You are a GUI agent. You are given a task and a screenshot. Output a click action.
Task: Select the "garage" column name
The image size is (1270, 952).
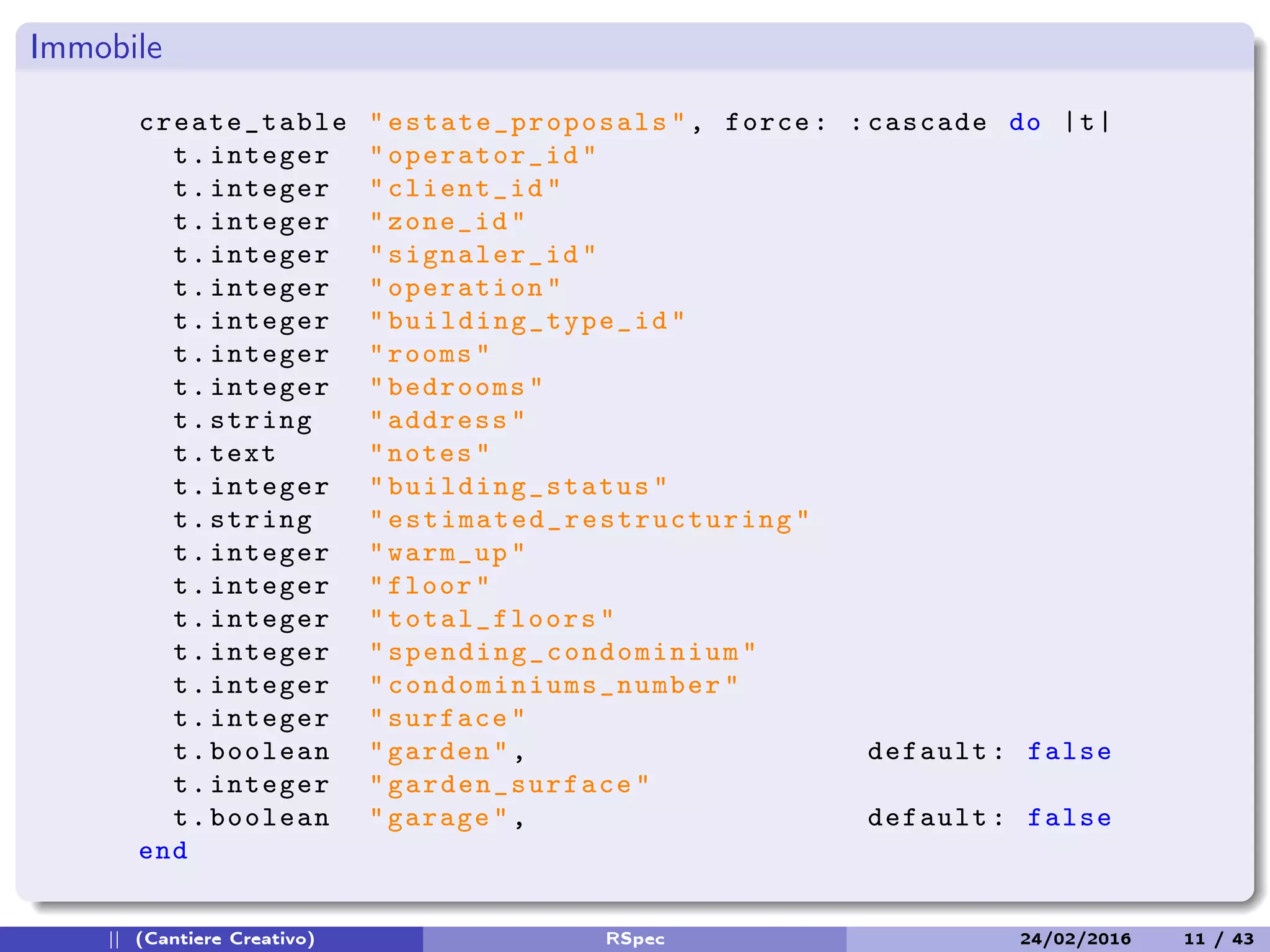(x=438, y=819)
